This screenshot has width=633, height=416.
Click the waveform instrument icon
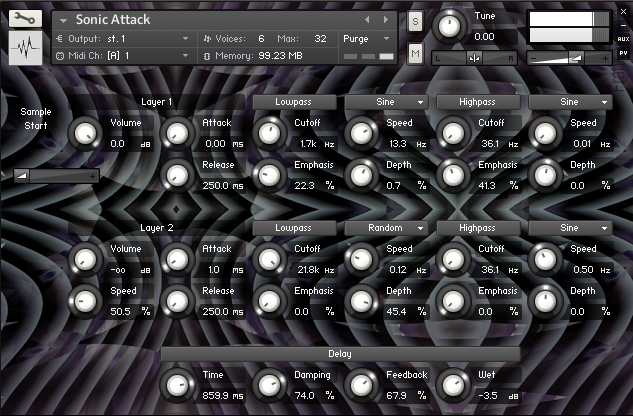point(25,48)
